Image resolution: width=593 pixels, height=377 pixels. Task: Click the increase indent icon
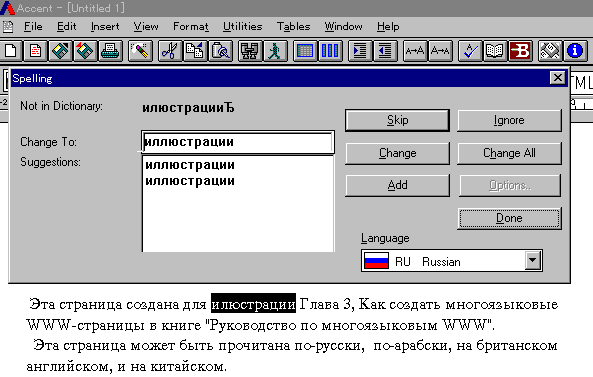click(359, 51)
